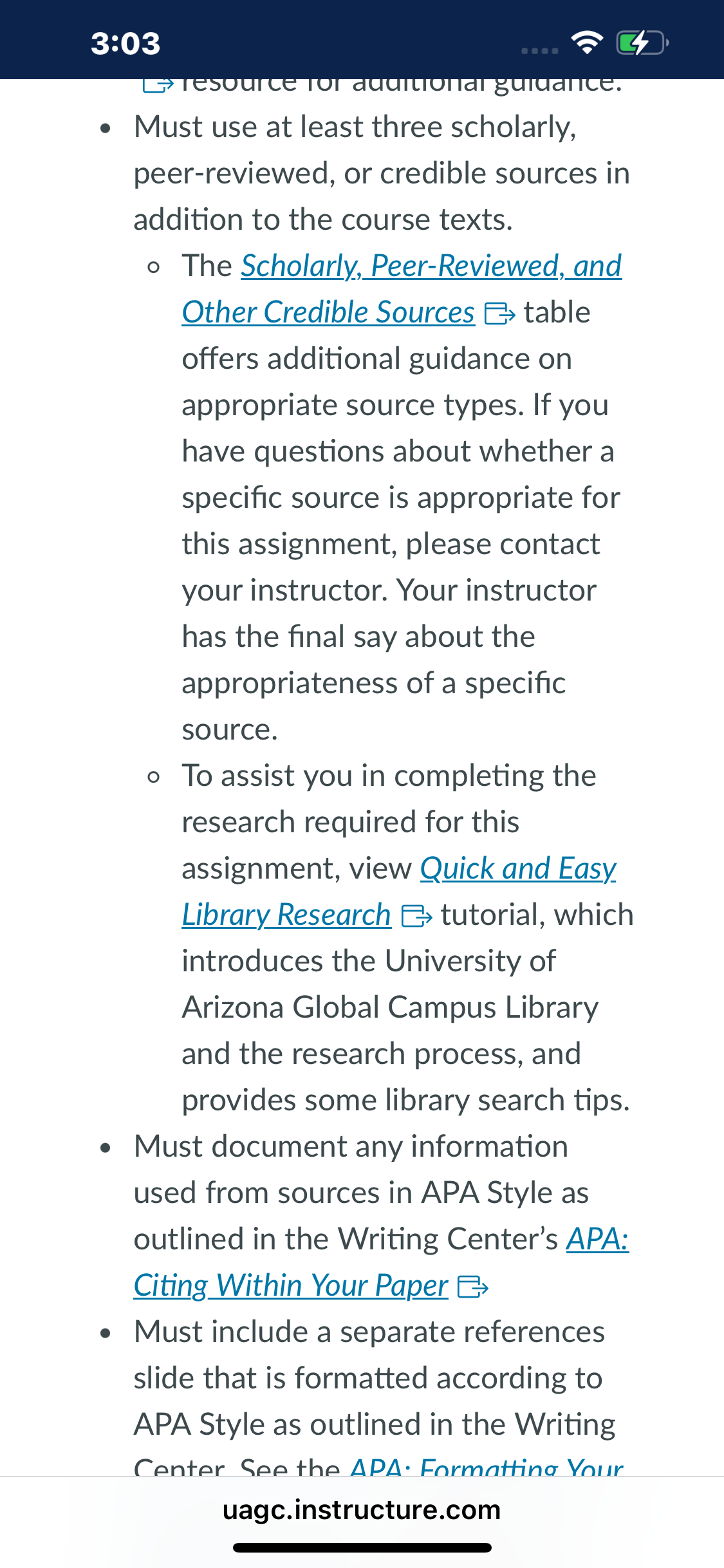Screen dimensions: 724x1568
Task: Open the 'Citing Within Your Paper' link
Action: pos(291,1286)
